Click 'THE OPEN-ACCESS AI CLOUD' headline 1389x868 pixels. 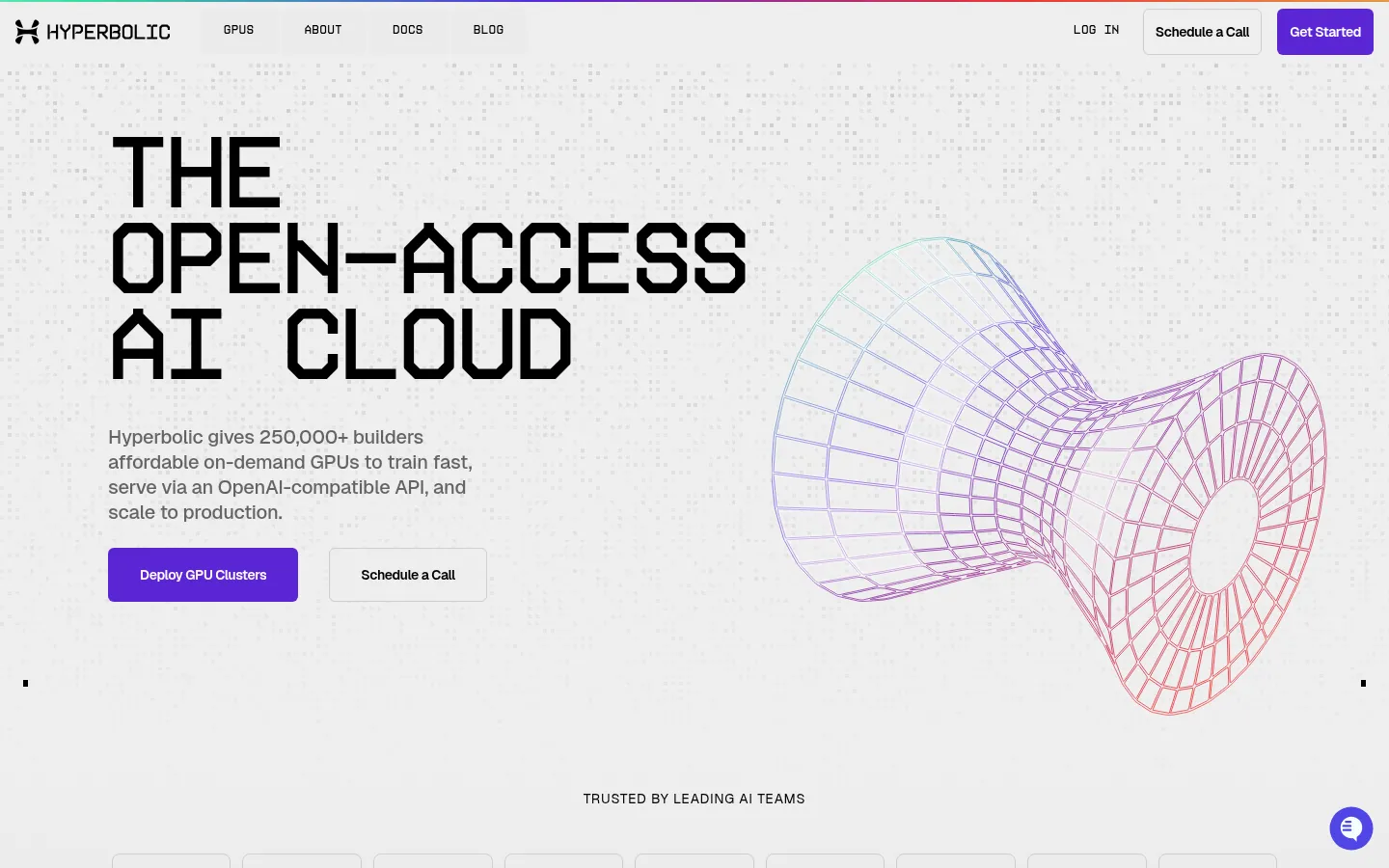pos(429,258)
